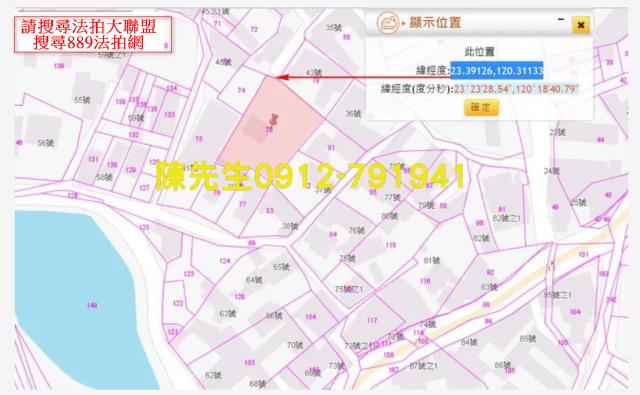Click address label 38號

tap(289, 226)
